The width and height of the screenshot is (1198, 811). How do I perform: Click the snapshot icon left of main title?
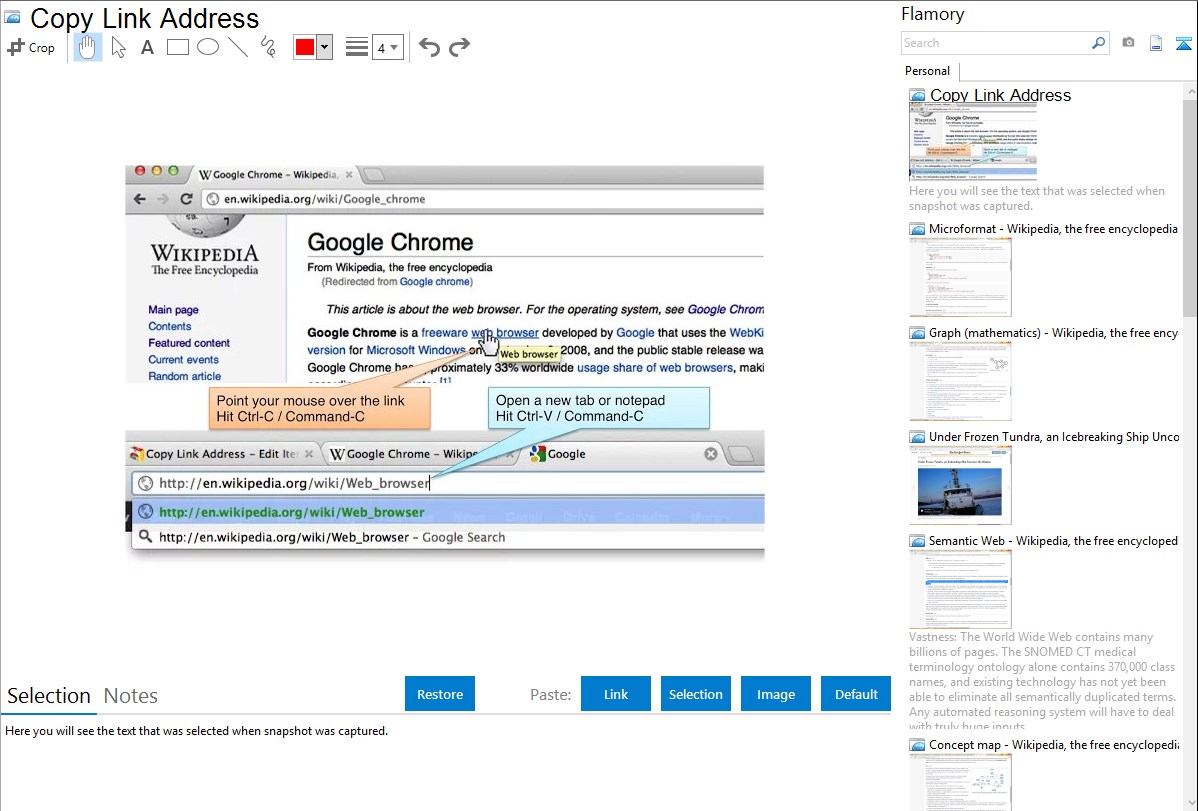point(12,18)
